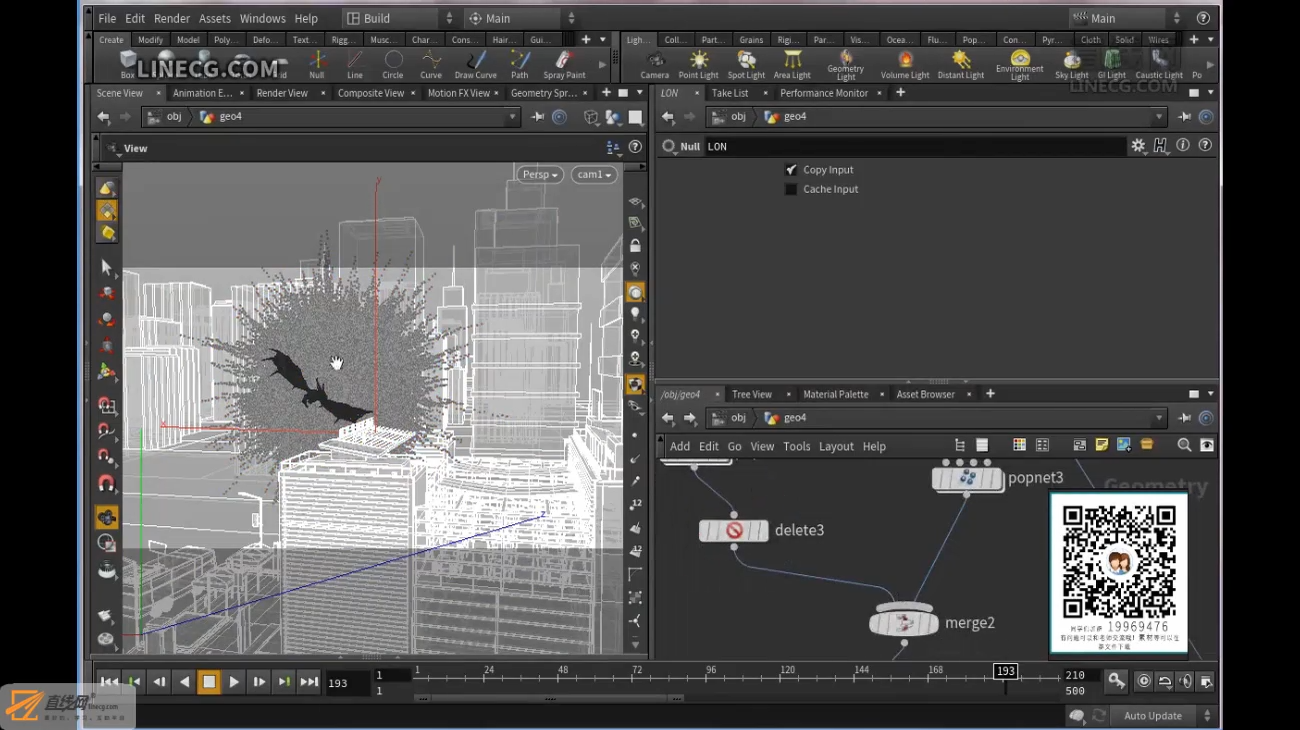
Task: Switch to the Material Palette tab
Action: [836, 394]
